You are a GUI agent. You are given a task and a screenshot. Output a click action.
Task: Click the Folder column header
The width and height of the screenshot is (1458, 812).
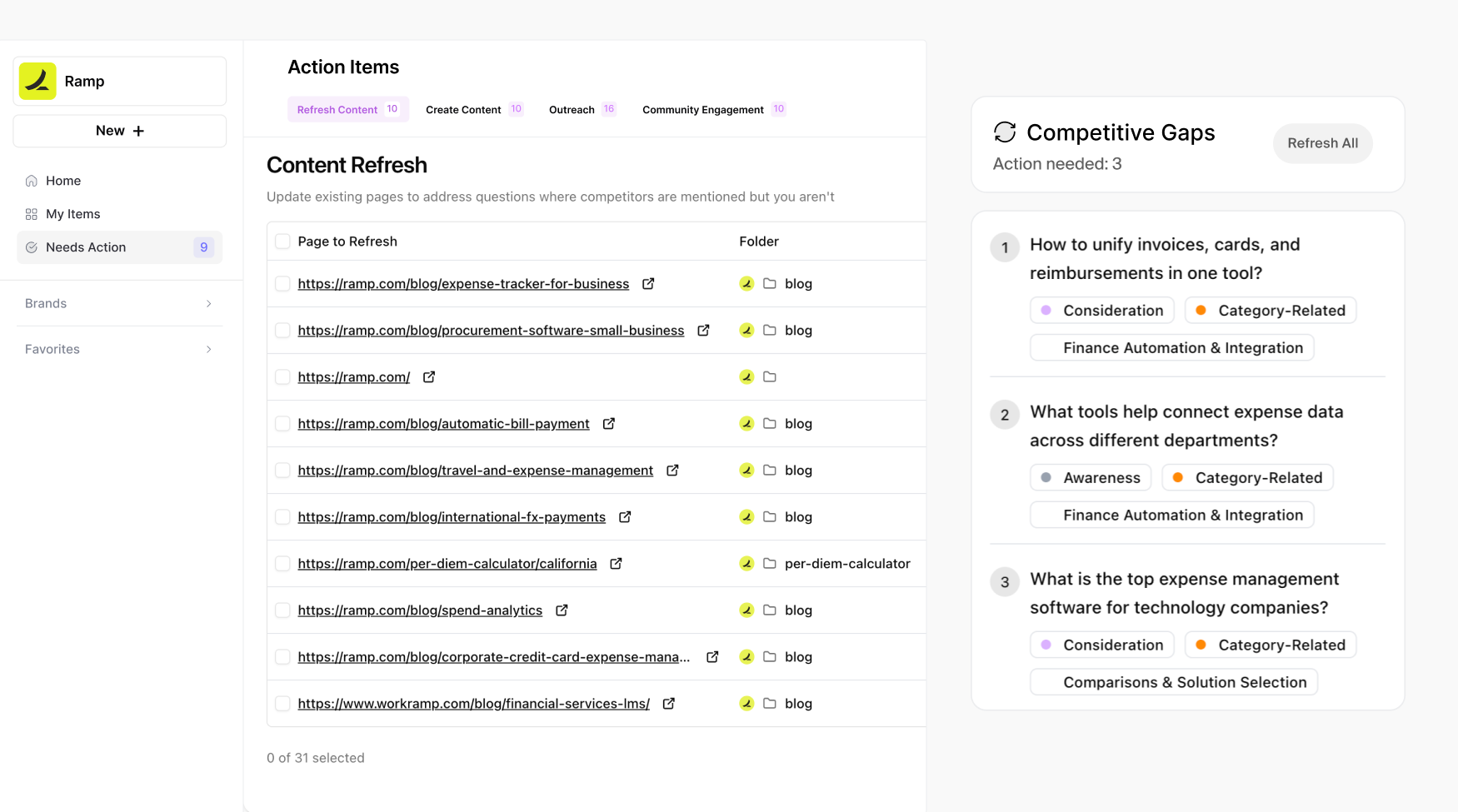click(759, 242)
